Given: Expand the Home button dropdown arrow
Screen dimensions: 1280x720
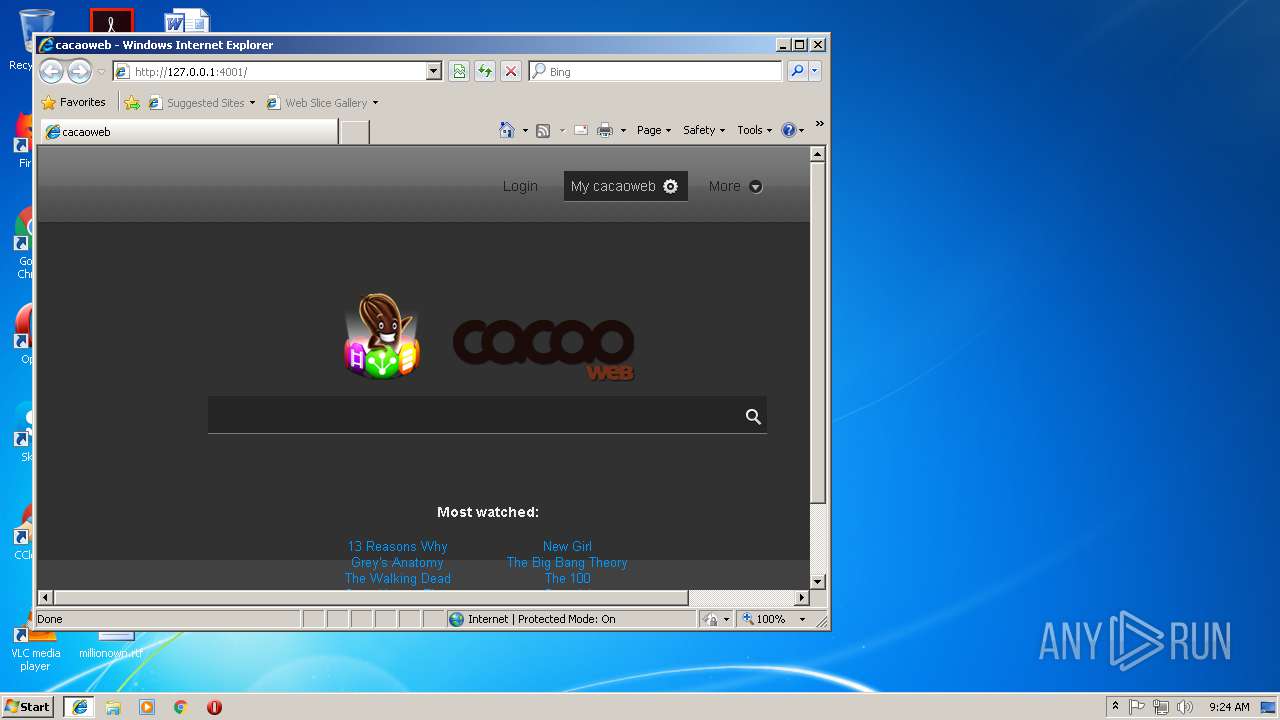Looking at the screenshot, I should tap(525, 130).
